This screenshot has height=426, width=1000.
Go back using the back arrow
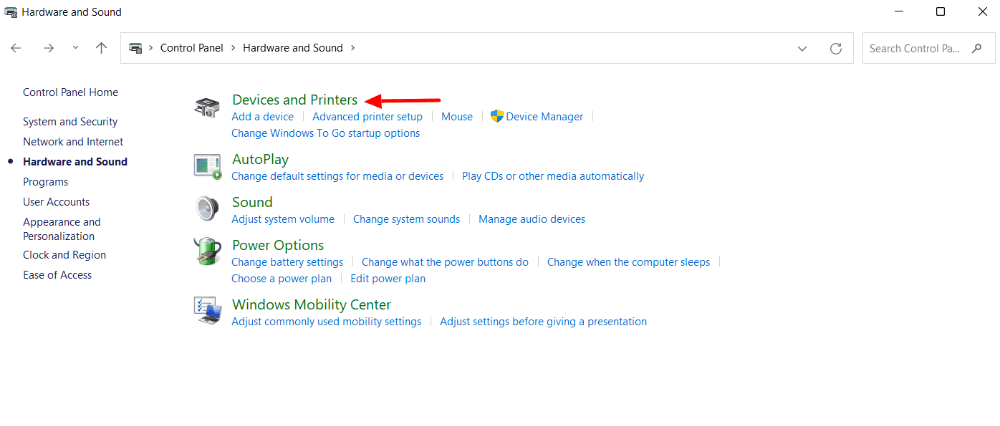coord(16,48)
